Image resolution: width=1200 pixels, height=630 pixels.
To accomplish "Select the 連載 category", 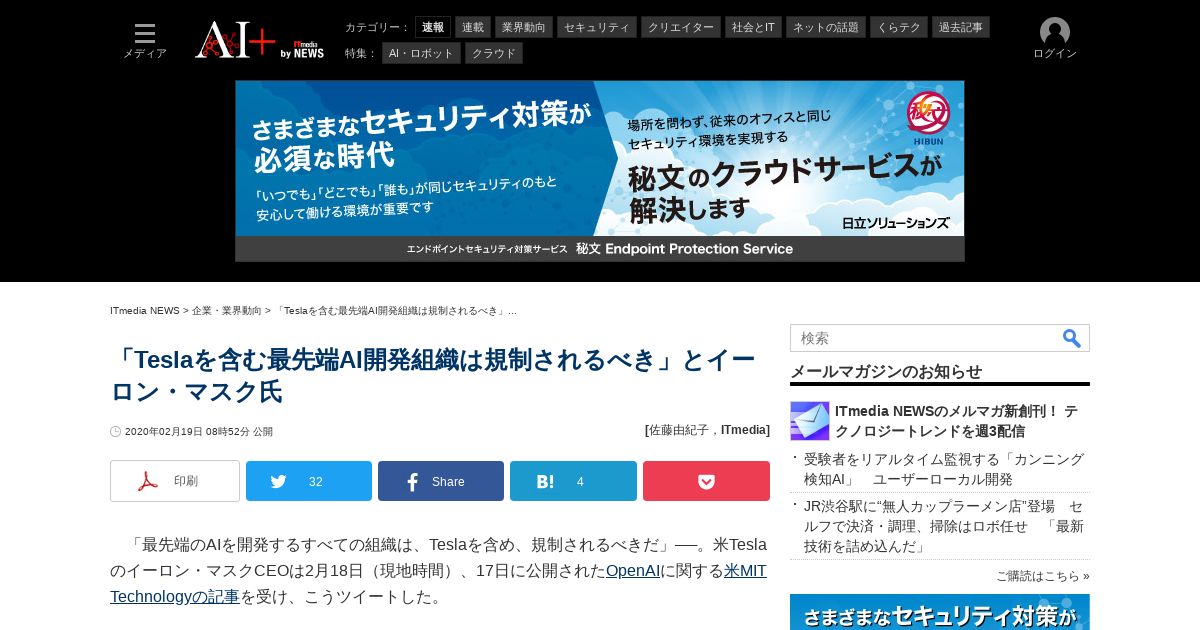I will (473, 27).
